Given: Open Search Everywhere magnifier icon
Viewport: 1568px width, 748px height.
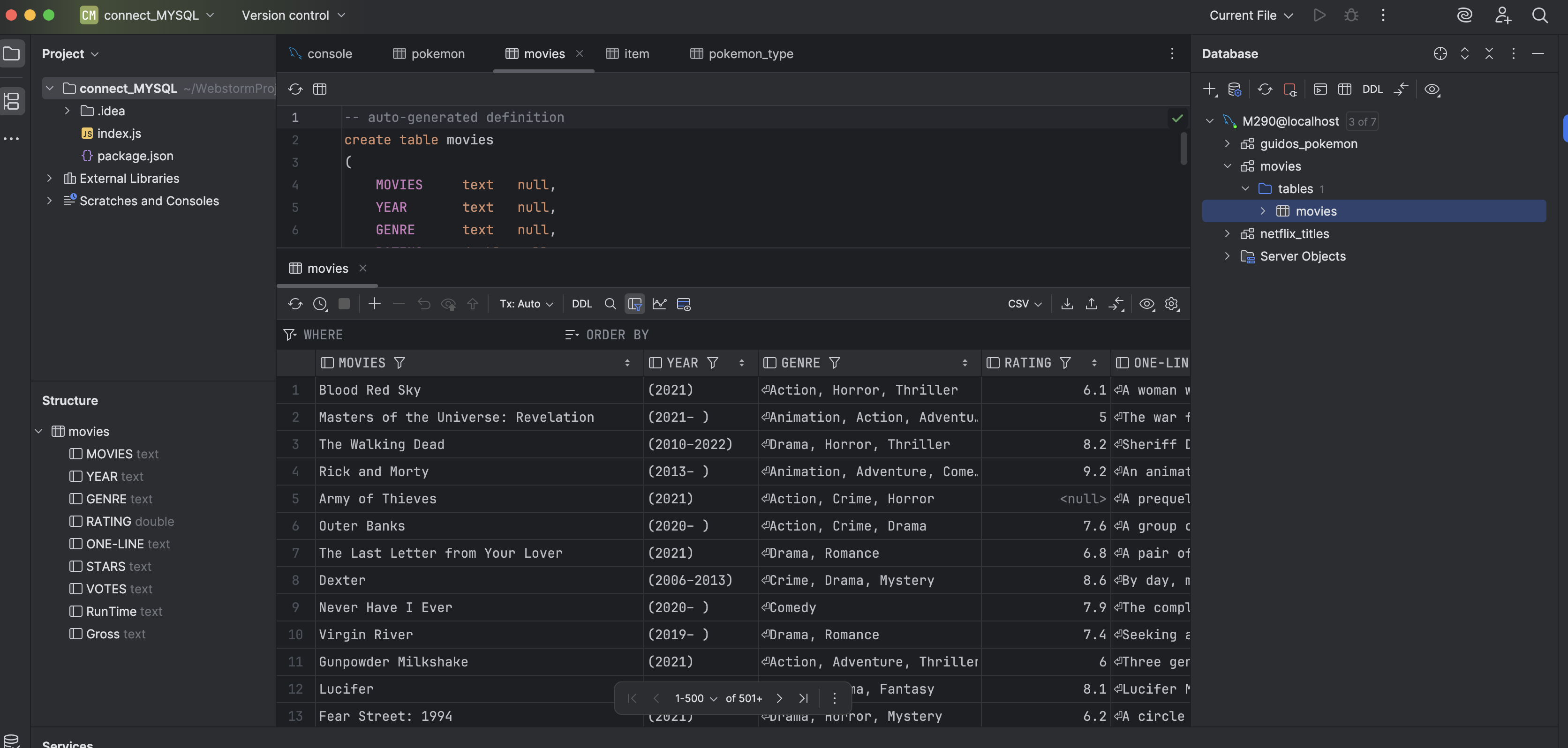Looking at the screenshot, I should 1540,15.
